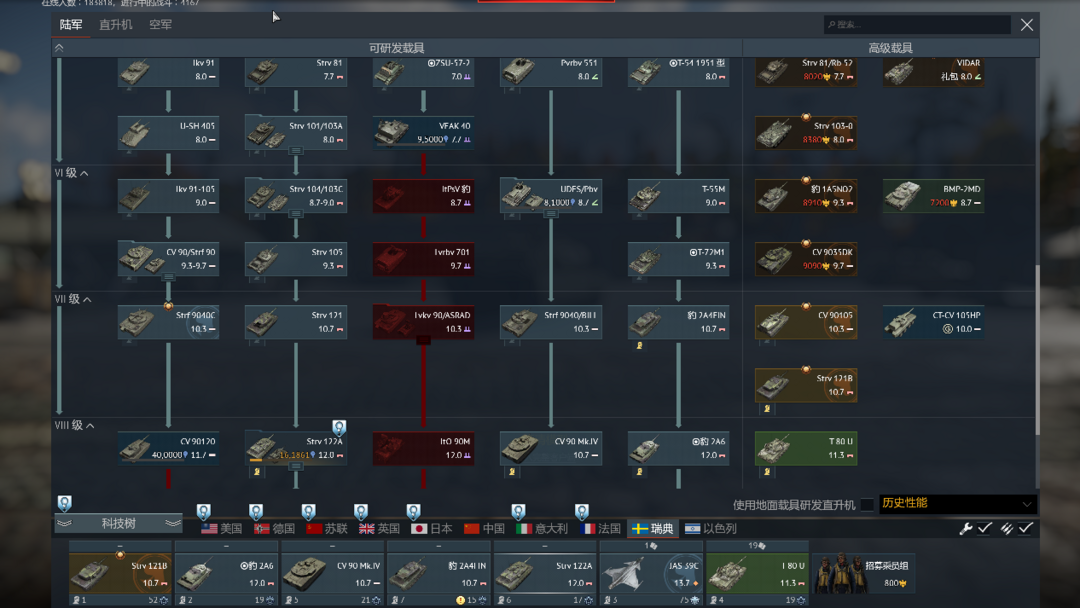The width and height of the screenshot is (1080, 608).
Task: Select the U-SH 405 vehicle card
Action: tap(168, 133)
